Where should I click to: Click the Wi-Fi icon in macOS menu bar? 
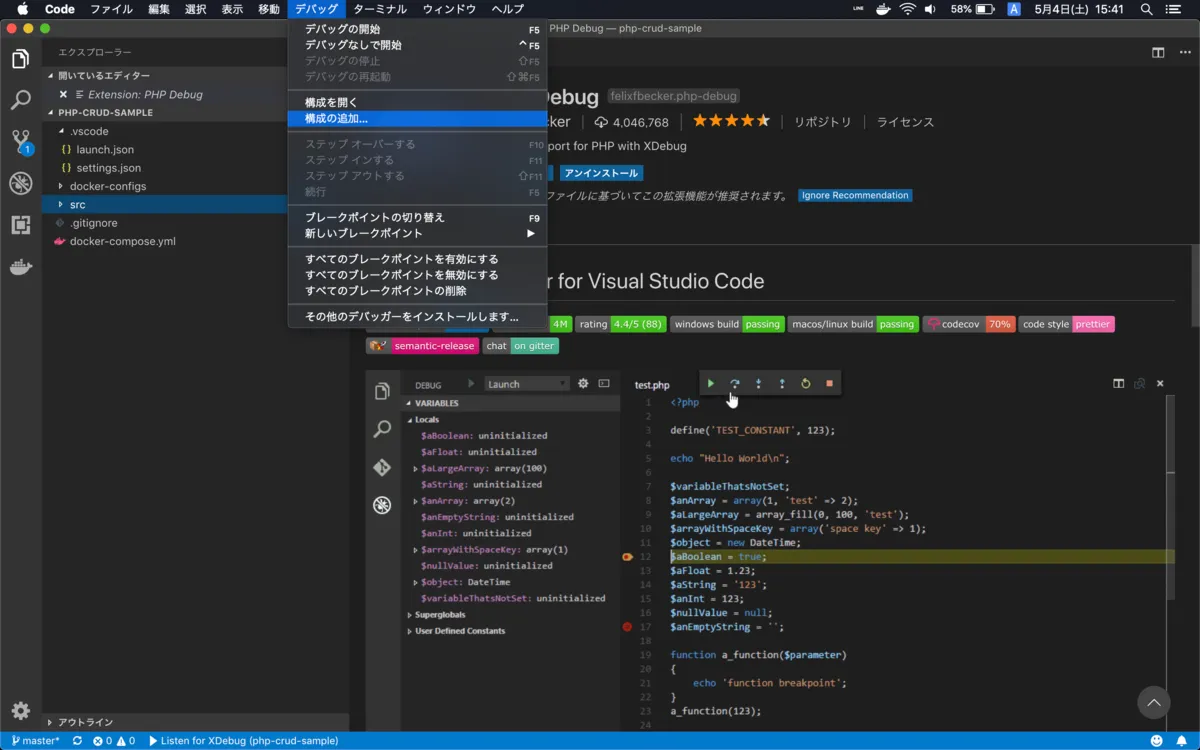pyautogui.click(x=907, y=9)
